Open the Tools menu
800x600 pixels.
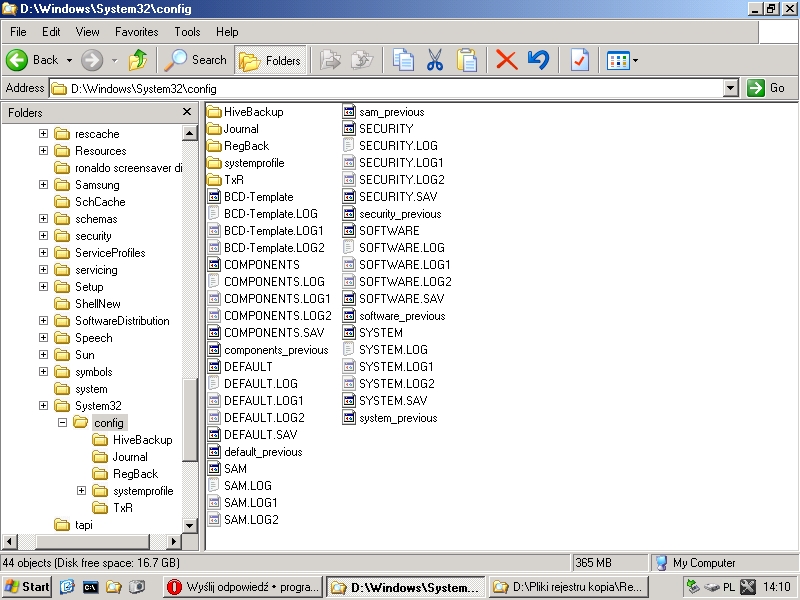187,32
